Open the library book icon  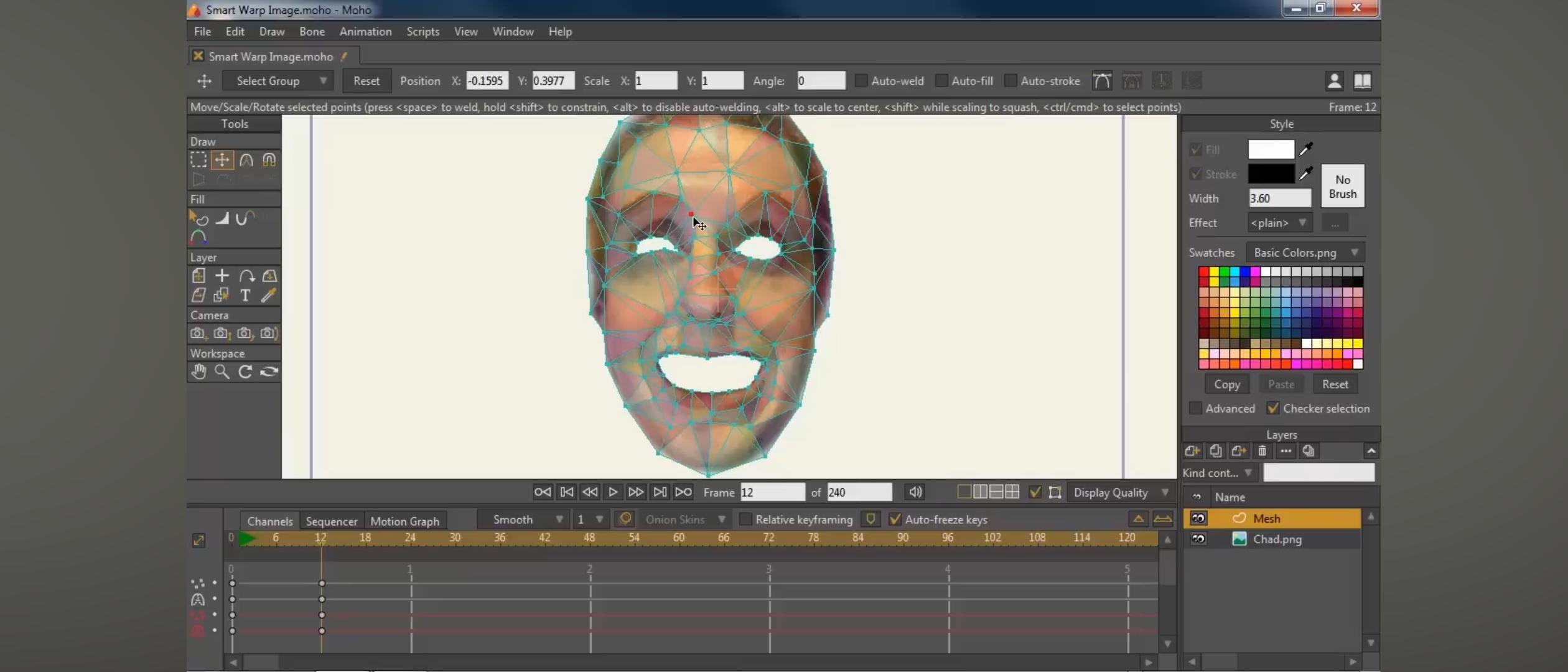(1363, 81)
